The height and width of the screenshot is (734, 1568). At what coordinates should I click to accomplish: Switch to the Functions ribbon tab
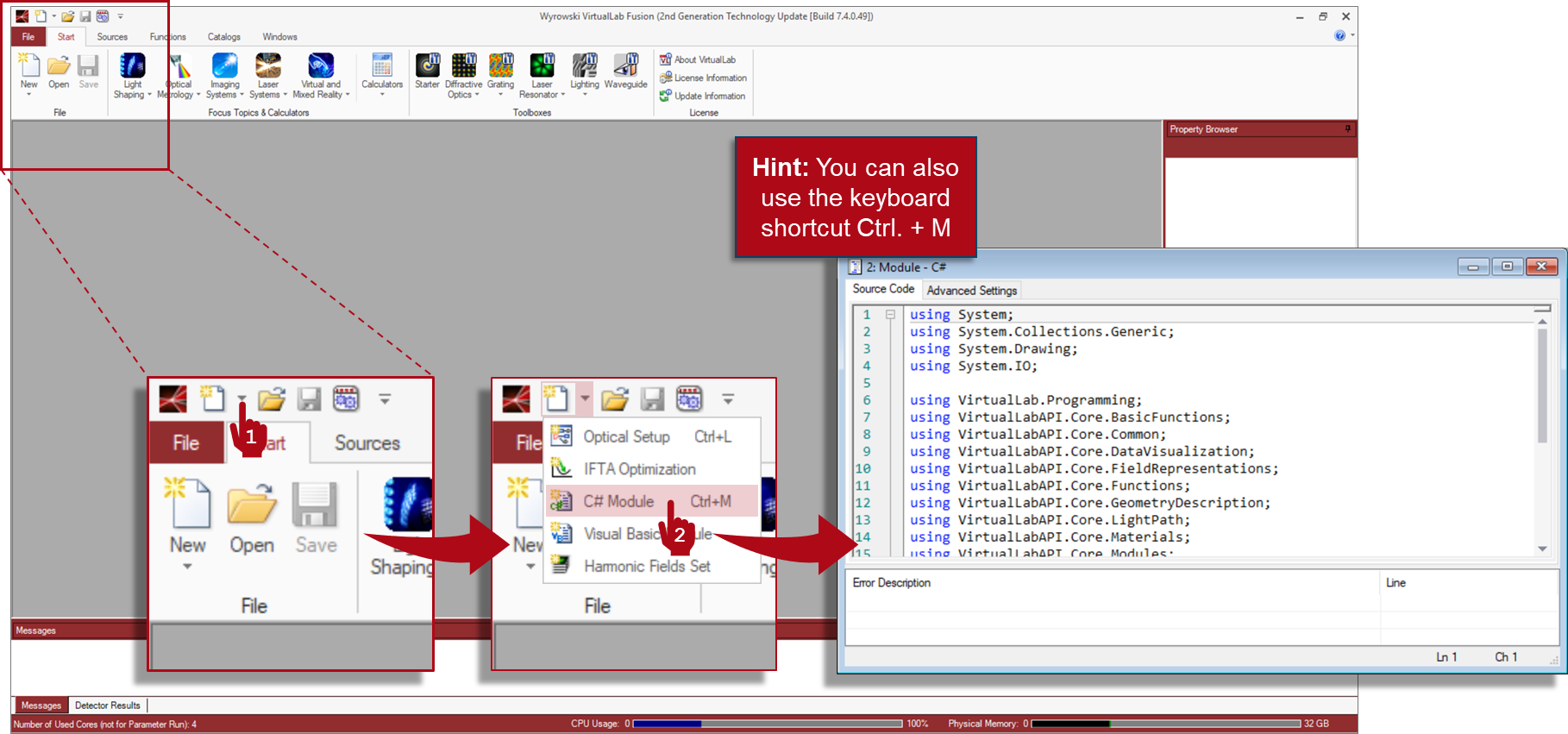coord(167,37)
